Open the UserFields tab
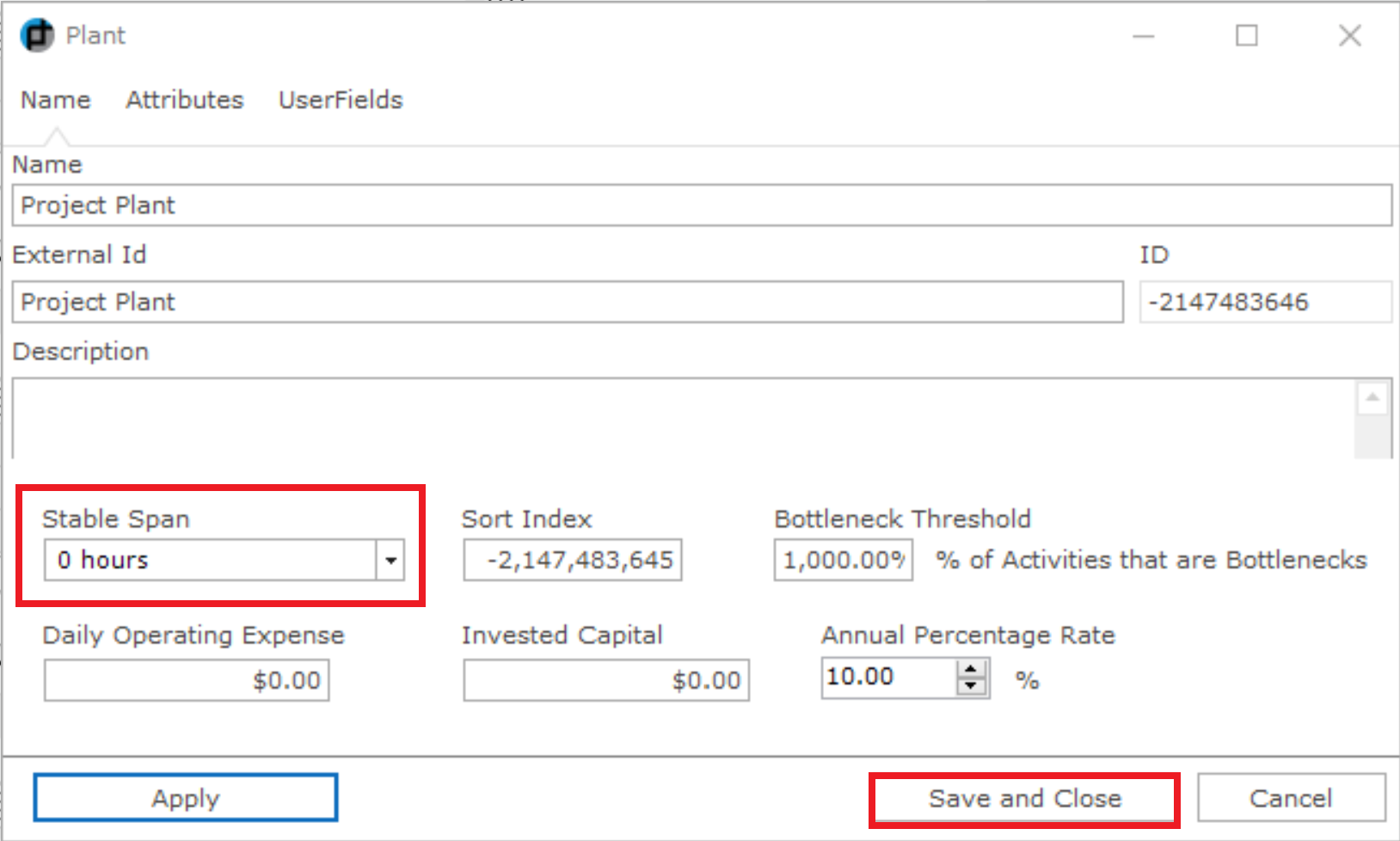Image resolution: width=1400 pixels, height=841 pixels. pyautogui.click(x=341, y=100)
